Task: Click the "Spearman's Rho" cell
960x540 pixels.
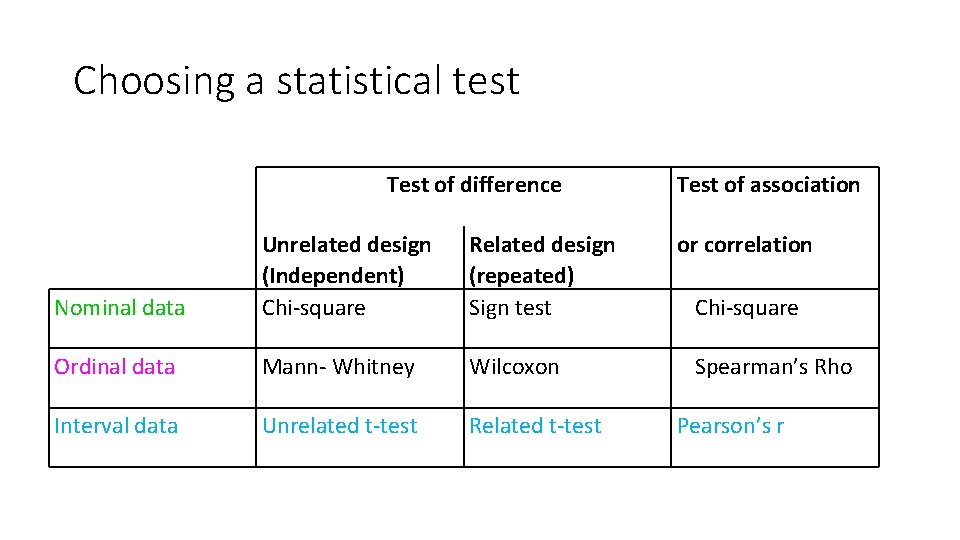Action: (773, 367)
